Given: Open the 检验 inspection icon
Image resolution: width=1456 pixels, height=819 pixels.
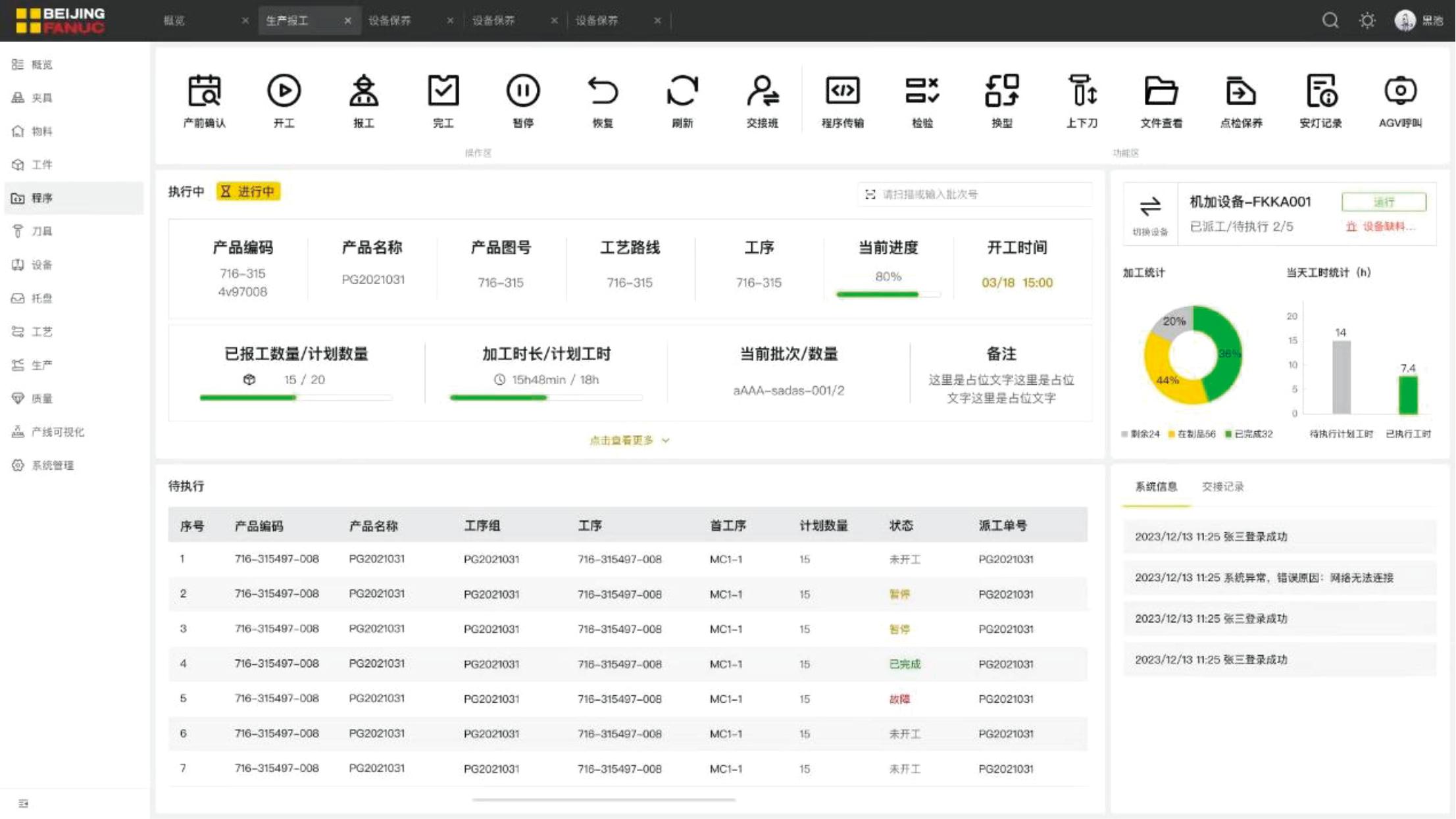Looking at the screenshot, I should click(922, 91).
